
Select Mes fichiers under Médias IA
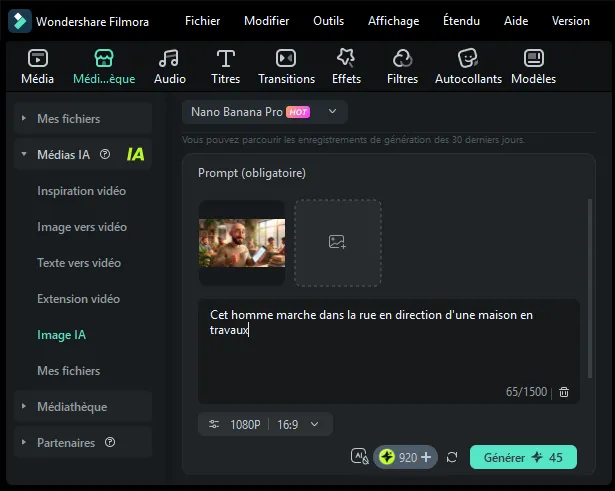tap(69, 371)
